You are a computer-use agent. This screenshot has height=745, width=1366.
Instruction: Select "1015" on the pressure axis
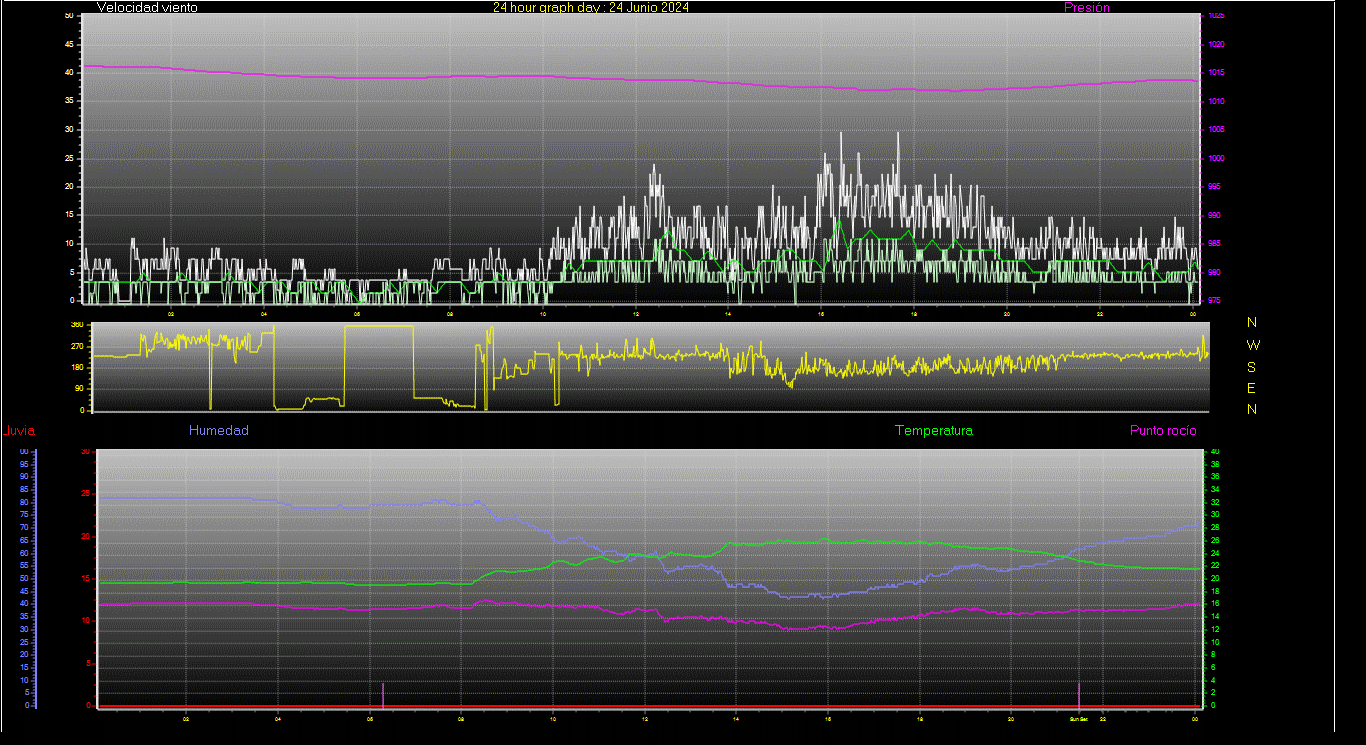coord(1216,73)
